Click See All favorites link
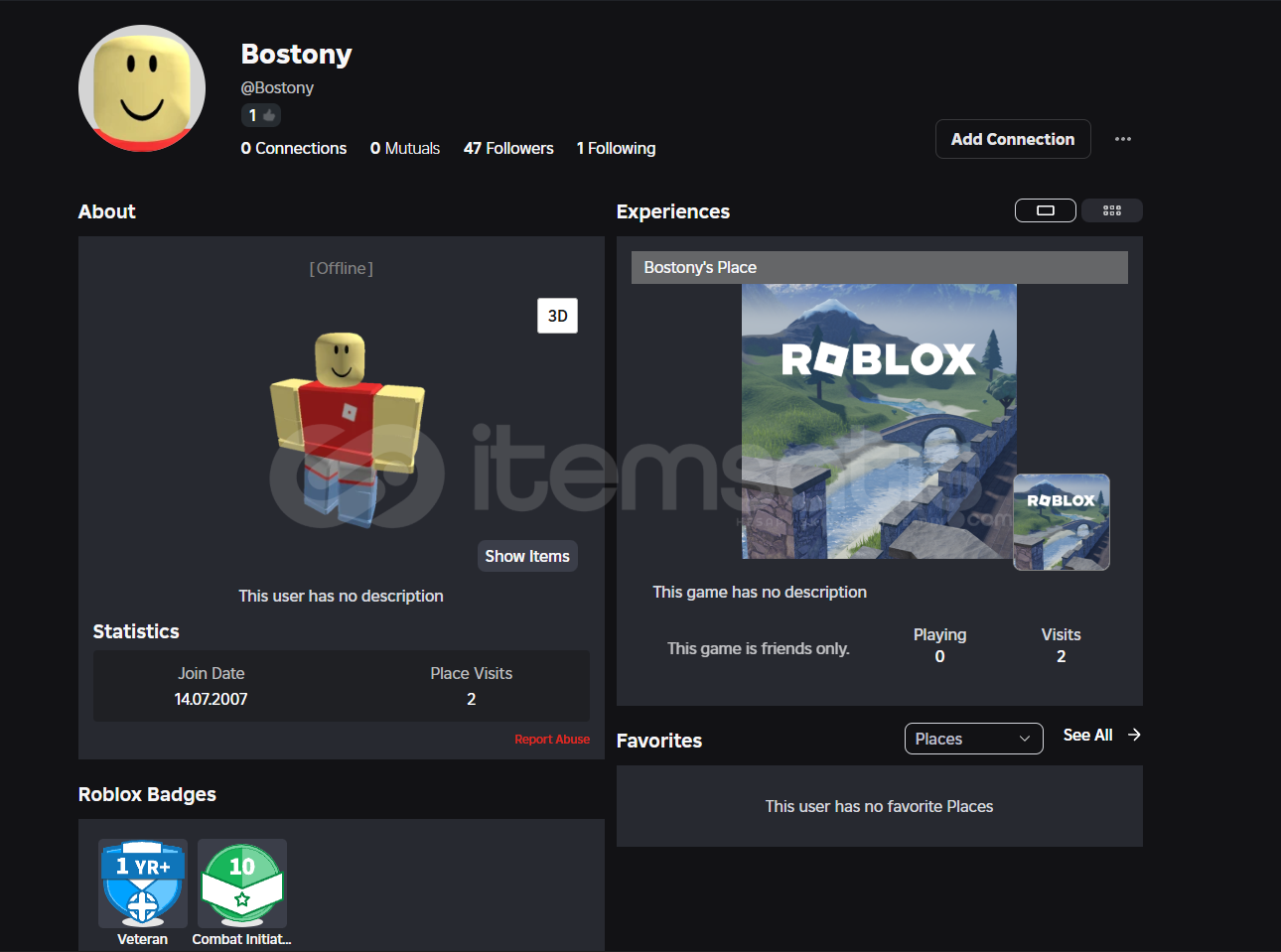Viewport: 1281px width, 952px height. pyautogui.click(x=1087, y=735)
